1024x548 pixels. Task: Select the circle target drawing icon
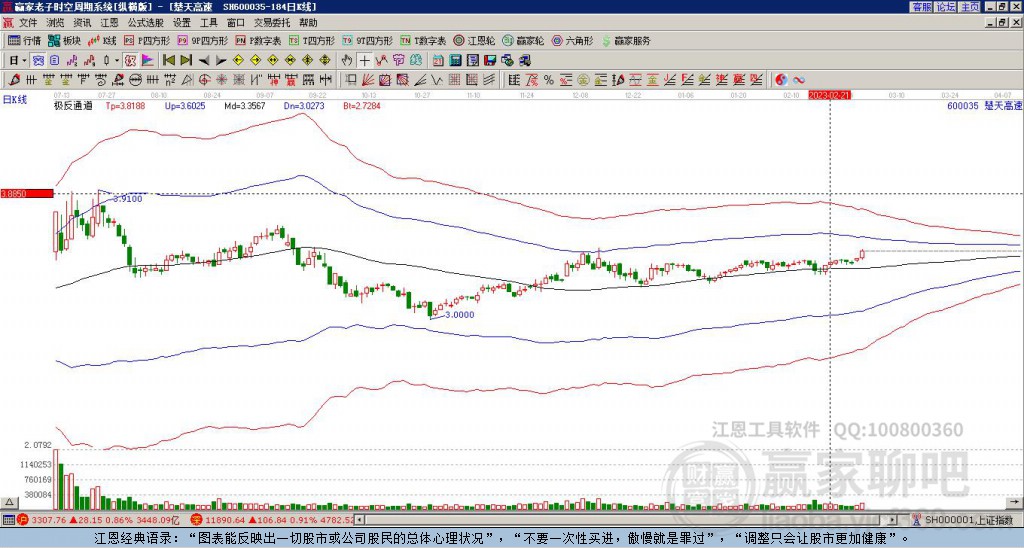[x=204, y=80]
